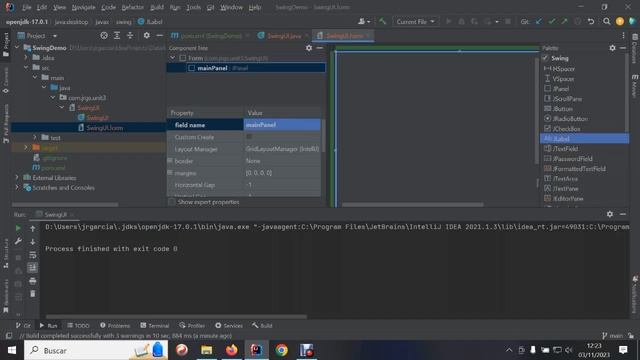Open Services tool window button
Screen dimensions: 640x360
coord(229,325)
